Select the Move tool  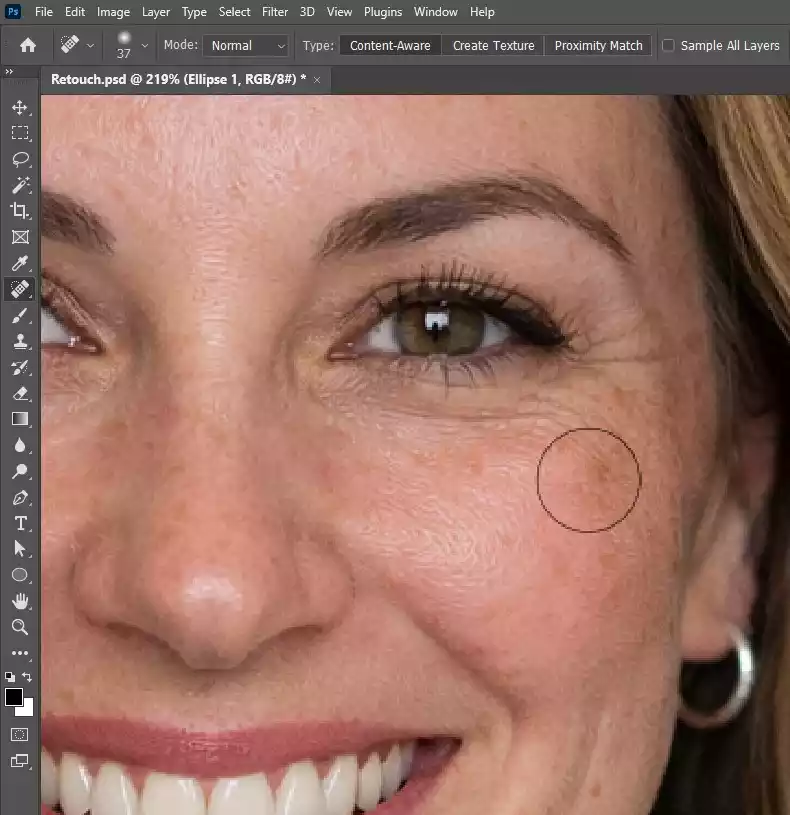click(x=20, y=108)
